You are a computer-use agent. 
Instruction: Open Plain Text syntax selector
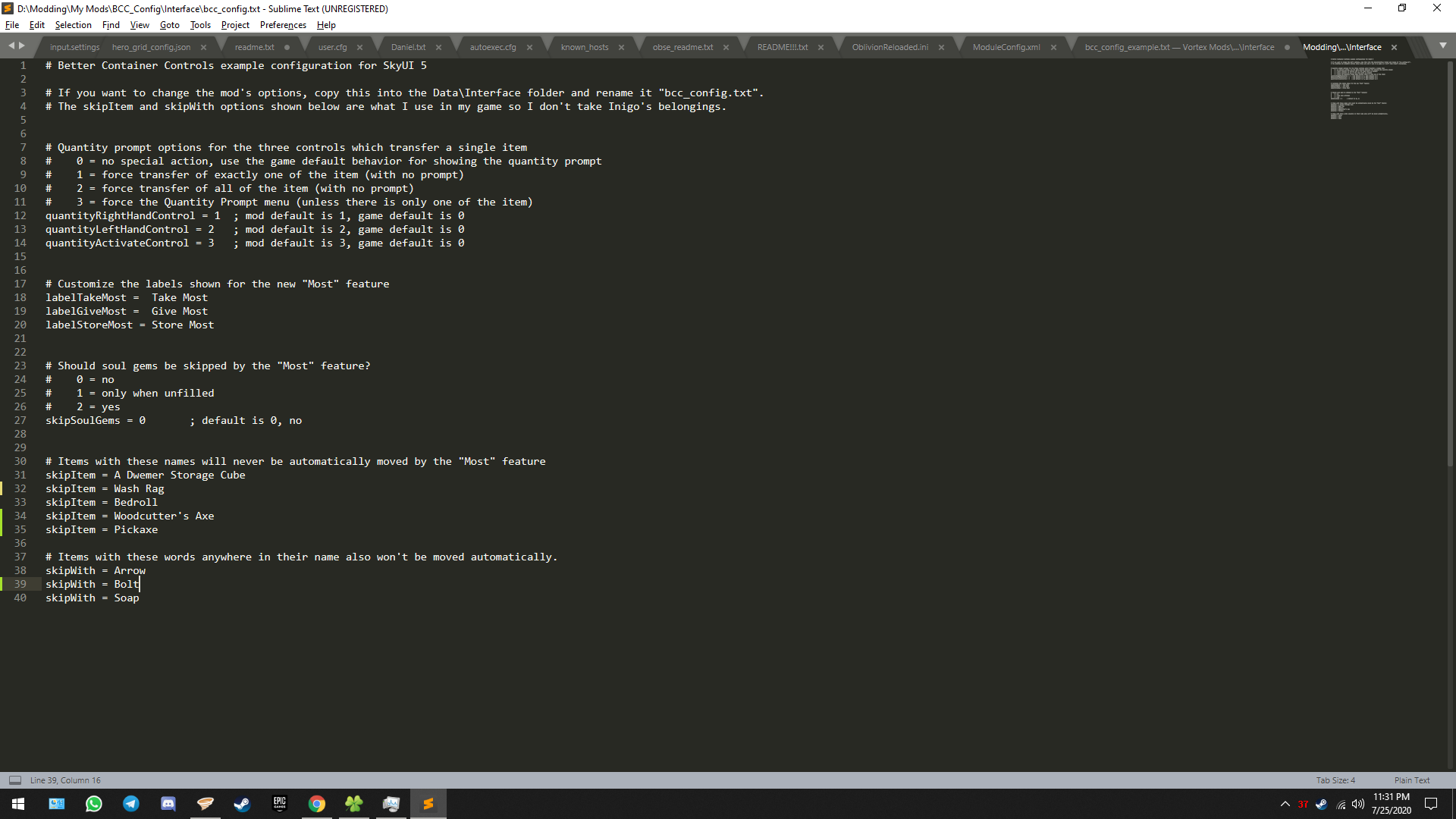click(1411, 780)
